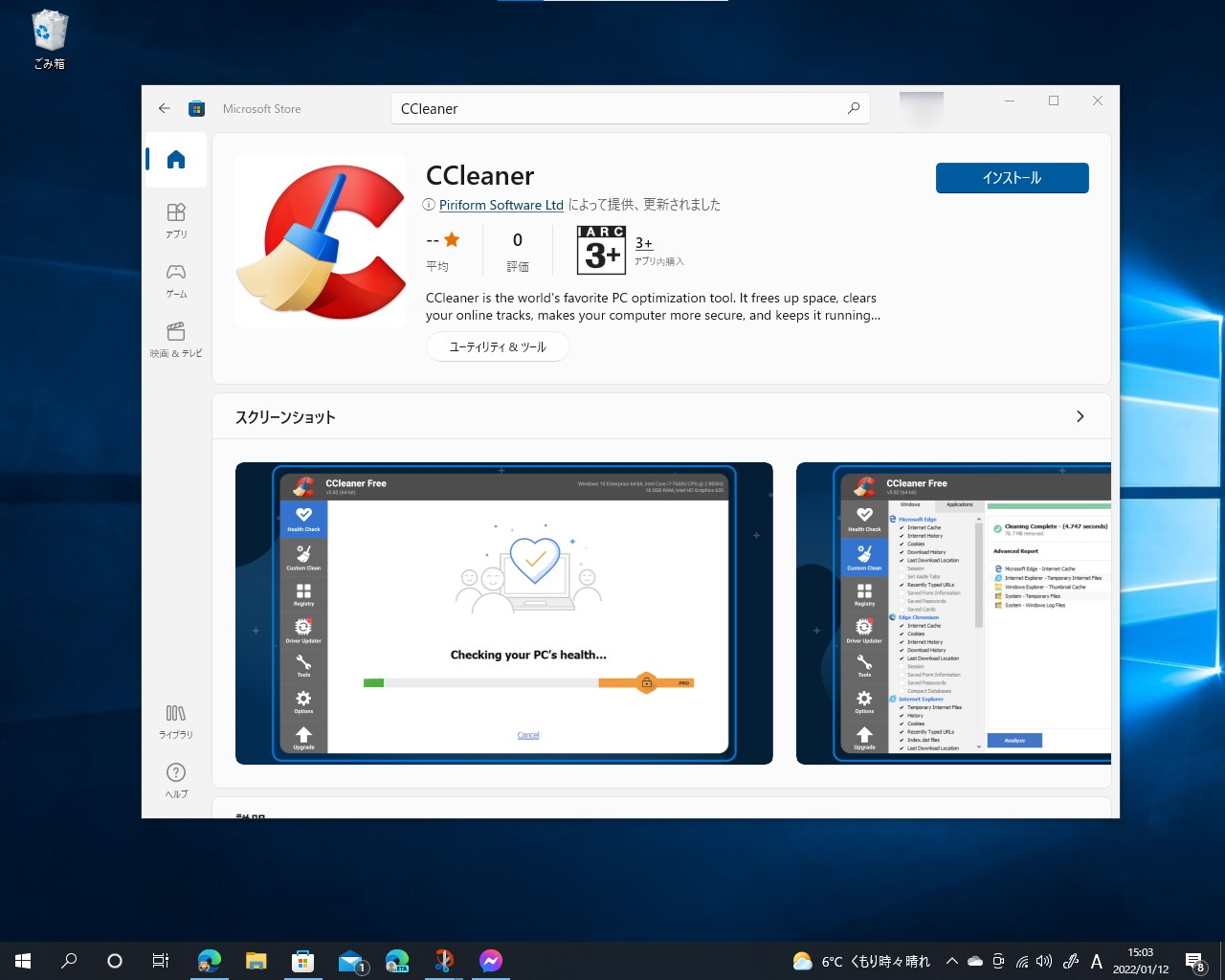Toggle the IME input mode A indicator
This screenshot has height=980, width=1225.
tap(1097, 961)
